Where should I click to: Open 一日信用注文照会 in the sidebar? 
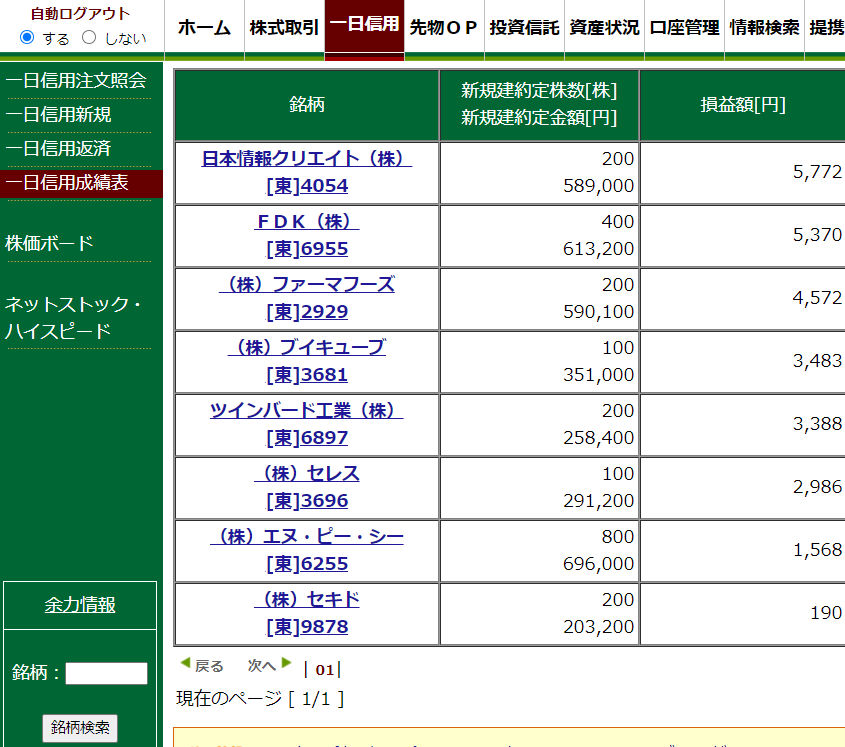tap(76, 80)
